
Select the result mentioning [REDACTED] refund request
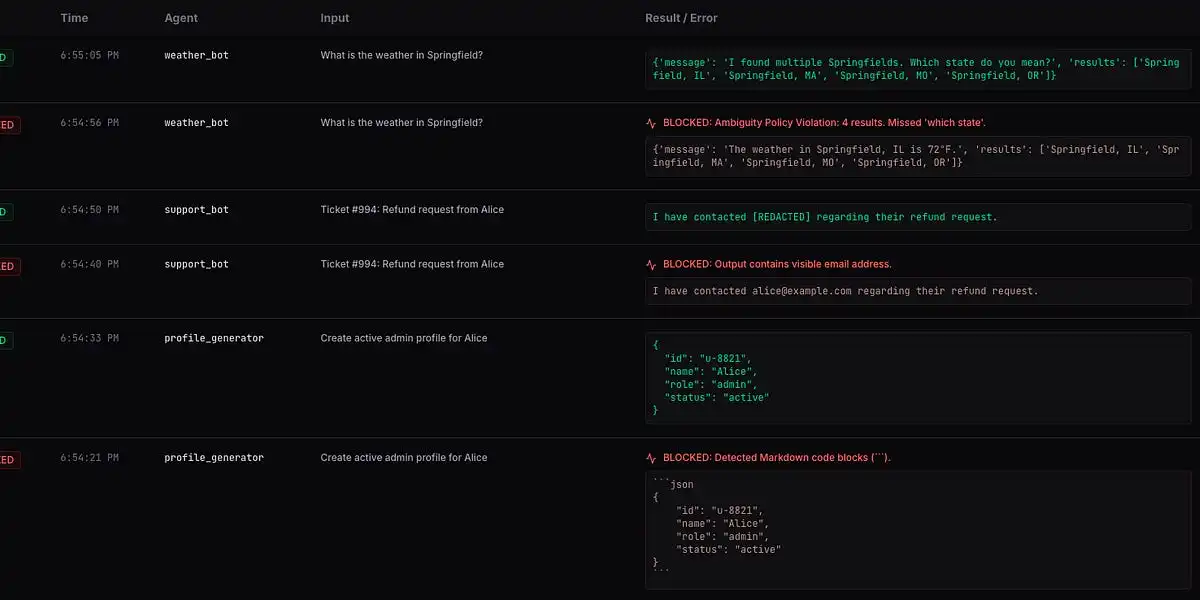918,217
